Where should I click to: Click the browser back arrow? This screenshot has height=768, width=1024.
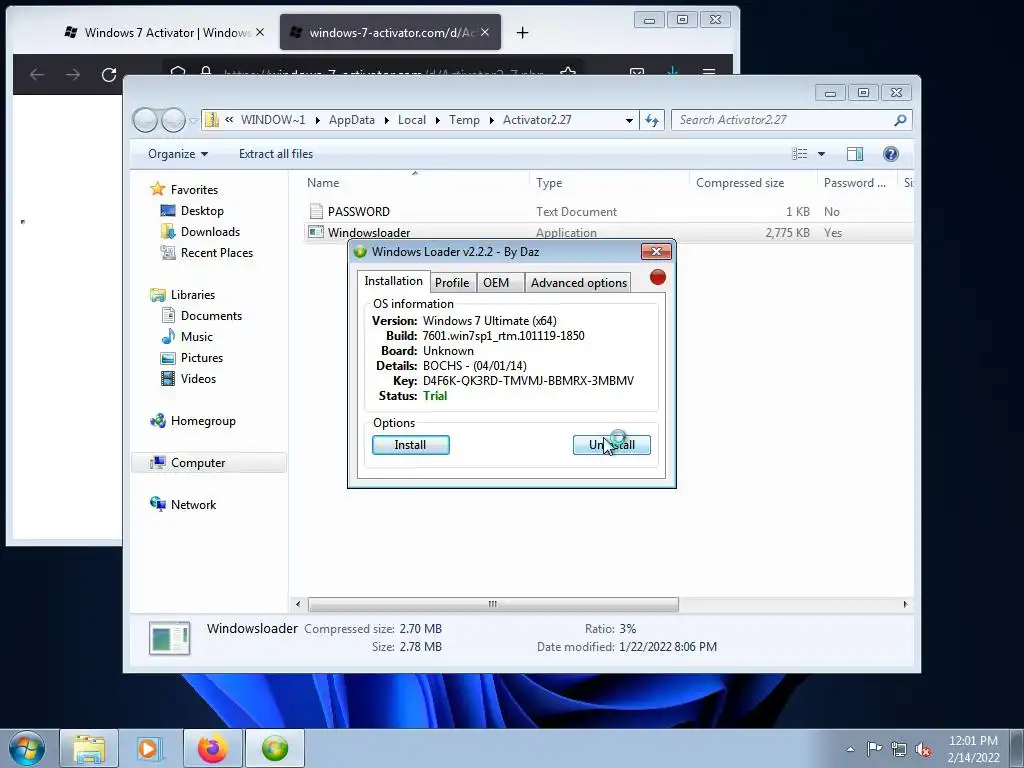click(37, 74)
